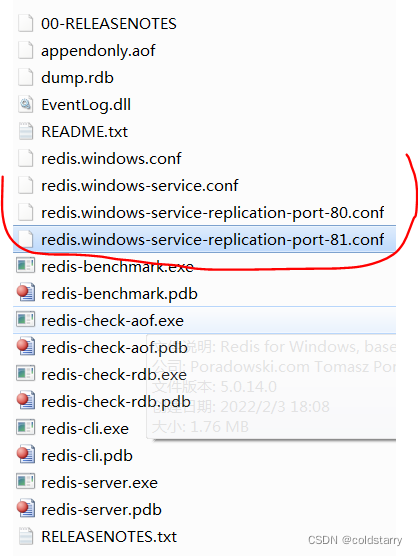Click the redis-check-aof.exe application icon
Screen dimensions: 418x556
click(26, 320)
